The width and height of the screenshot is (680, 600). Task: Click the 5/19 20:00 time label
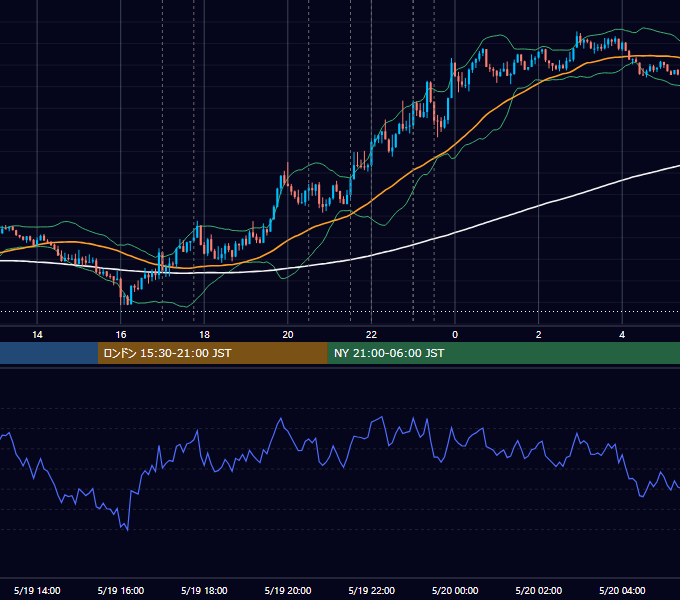point(288,590)
